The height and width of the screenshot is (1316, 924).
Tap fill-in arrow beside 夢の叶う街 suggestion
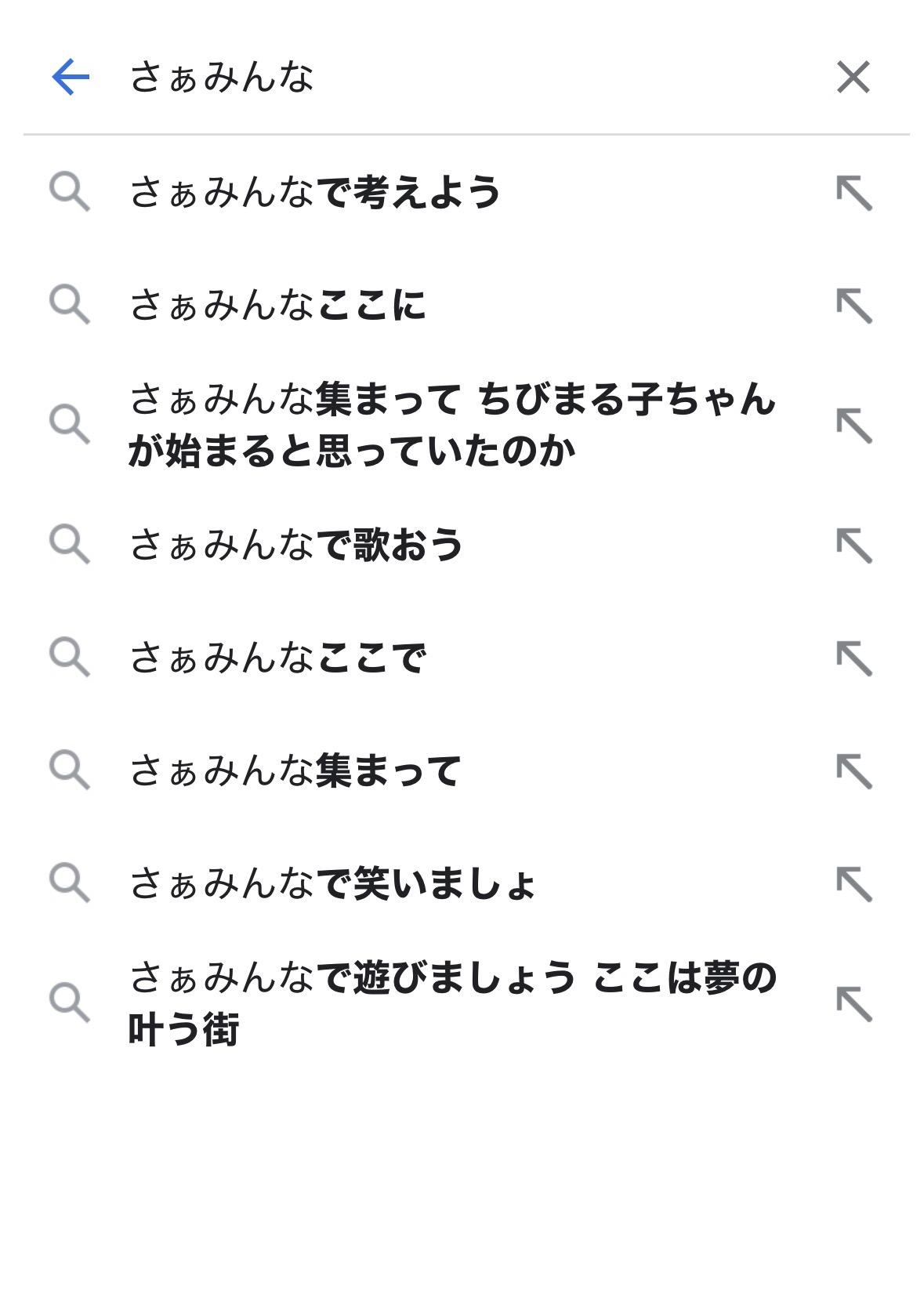853,1003
